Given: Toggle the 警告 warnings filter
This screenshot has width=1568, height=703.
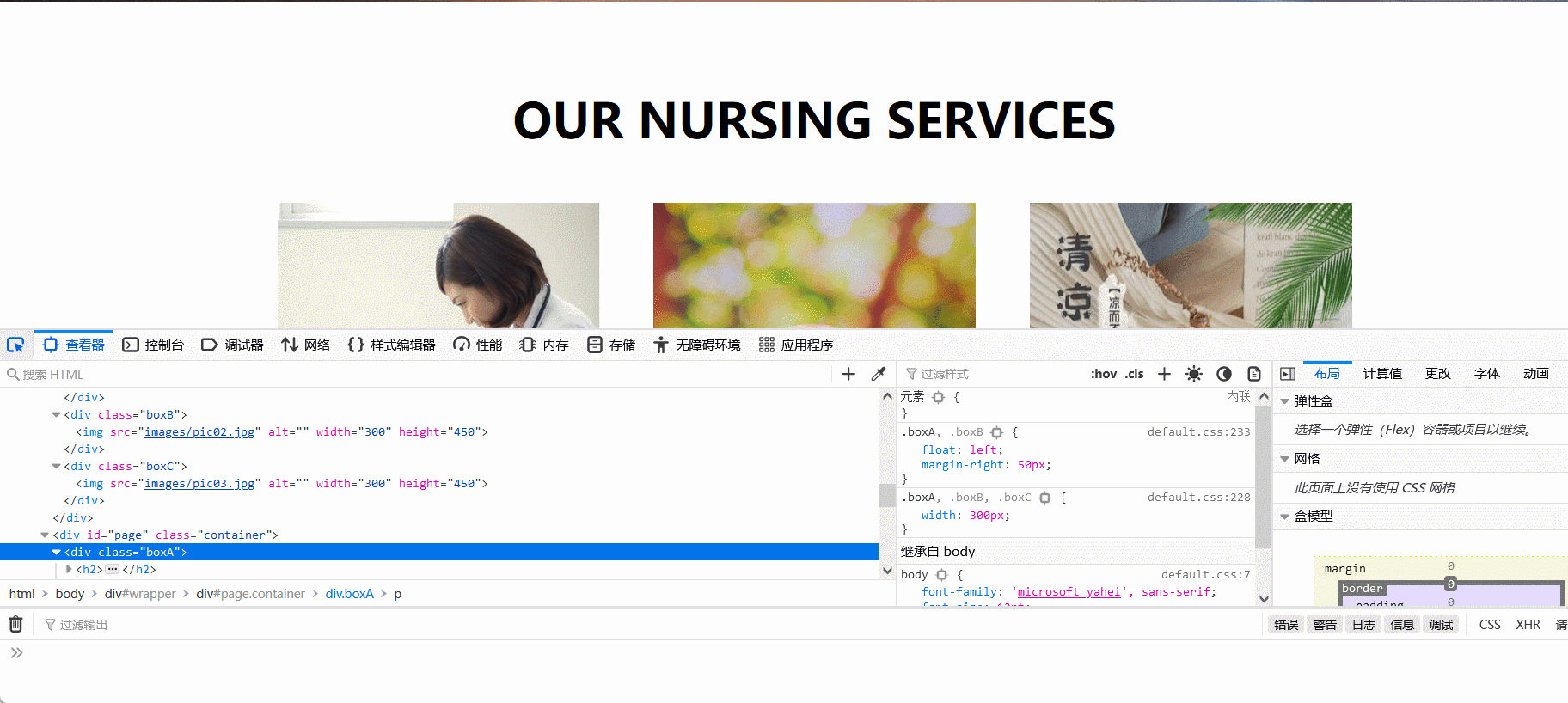Looking at the screenshot, I should tap(1325, 625).
